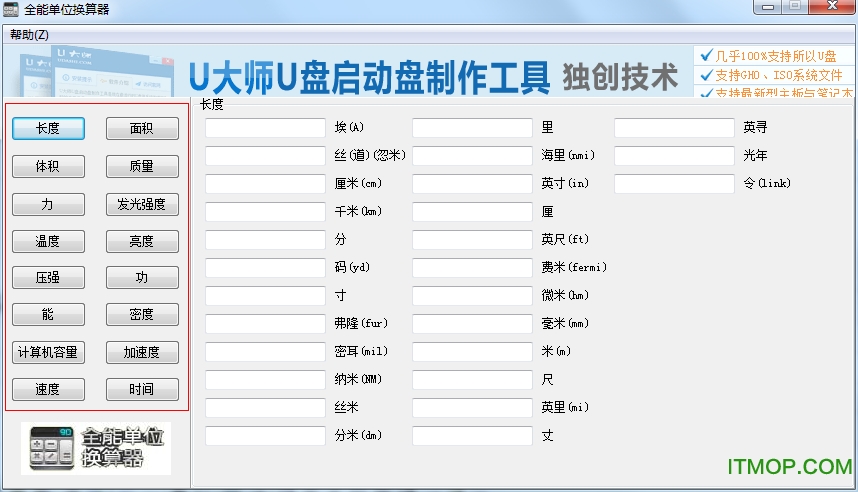Screen dimensions: 858x492
Task: Click the 弗隆(fur) input box
Action: point(265,324)
